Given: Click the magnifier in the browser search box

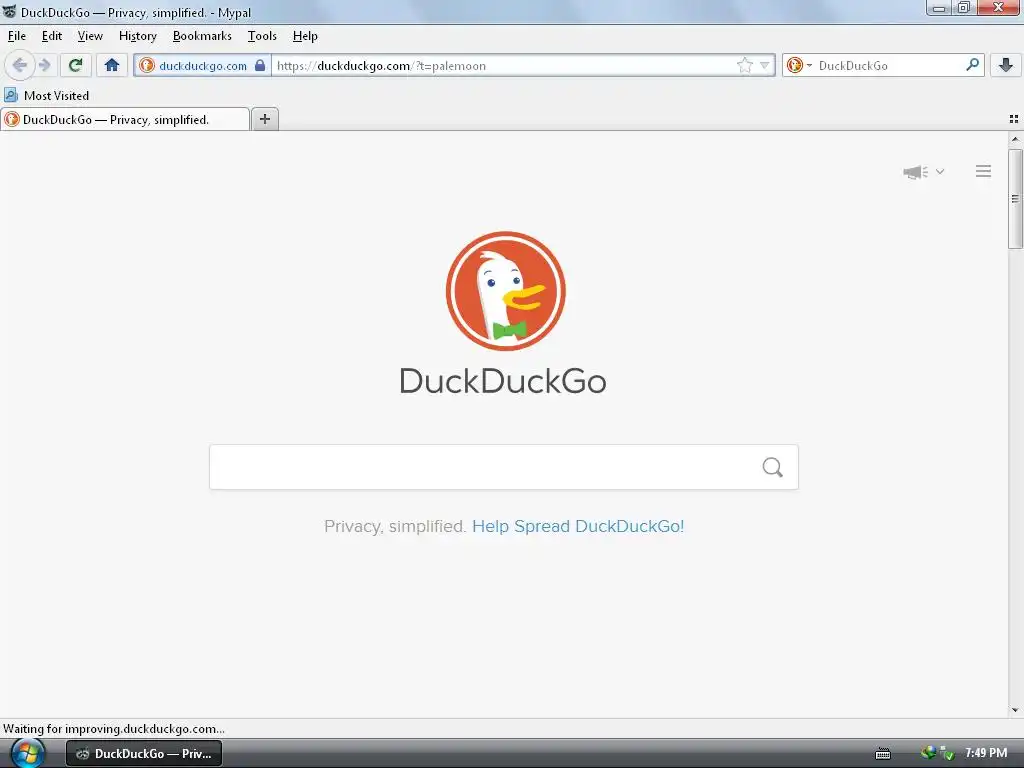Looking at the screenshot, I should pos(972,65).
